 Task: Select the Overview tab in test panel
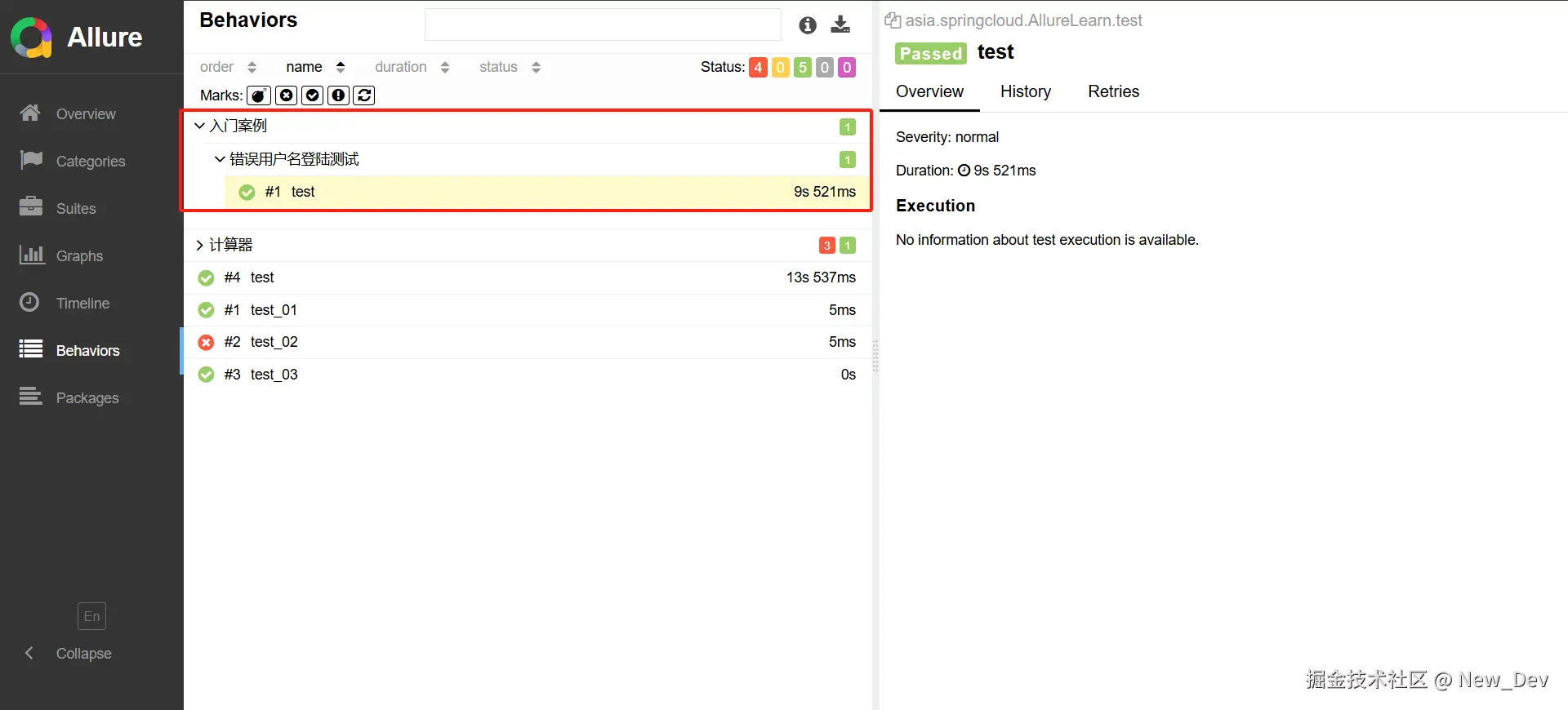coord(929,91)
